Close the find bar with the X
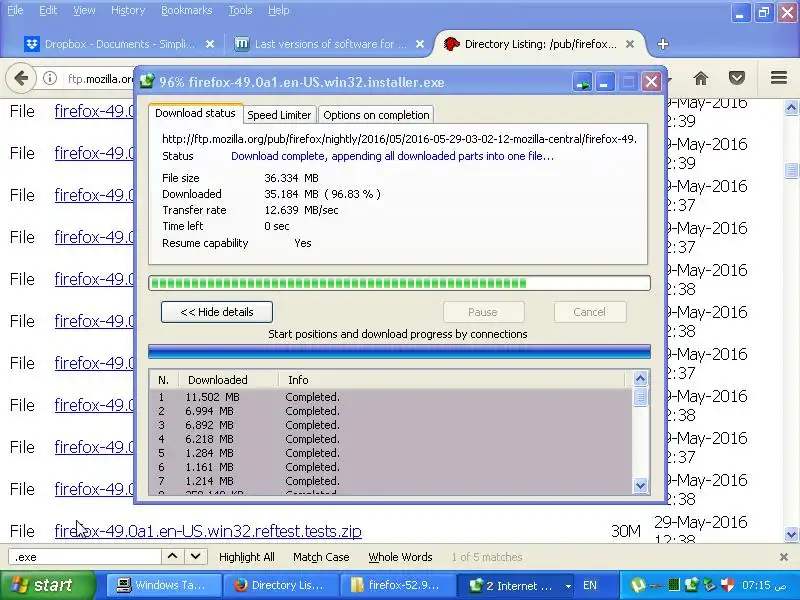The height and width of the screenshot is (600, 800). coord(784,557)
